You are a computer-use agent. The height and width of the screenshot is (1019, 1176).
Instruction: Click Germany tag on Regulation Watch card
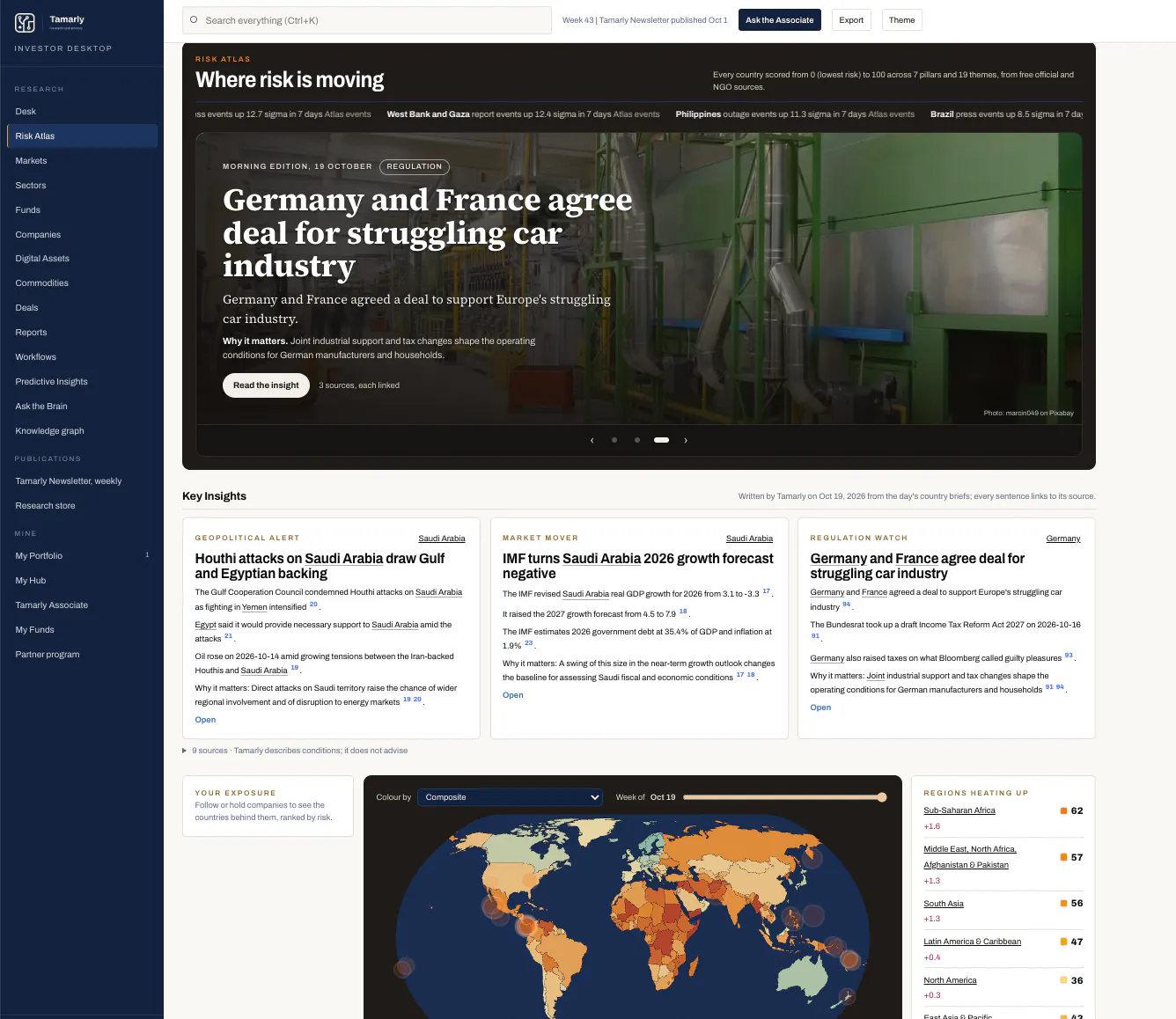[1063, 539]
